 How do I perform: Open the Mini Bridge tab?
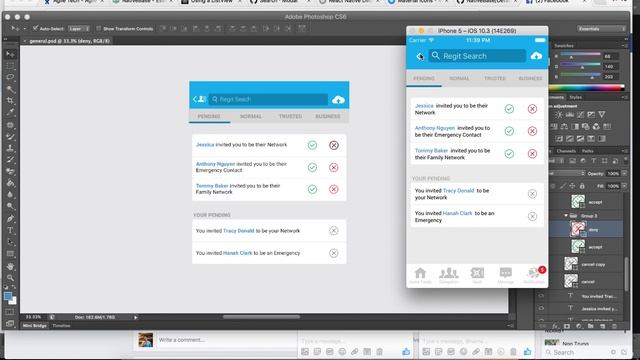point(35,326)
